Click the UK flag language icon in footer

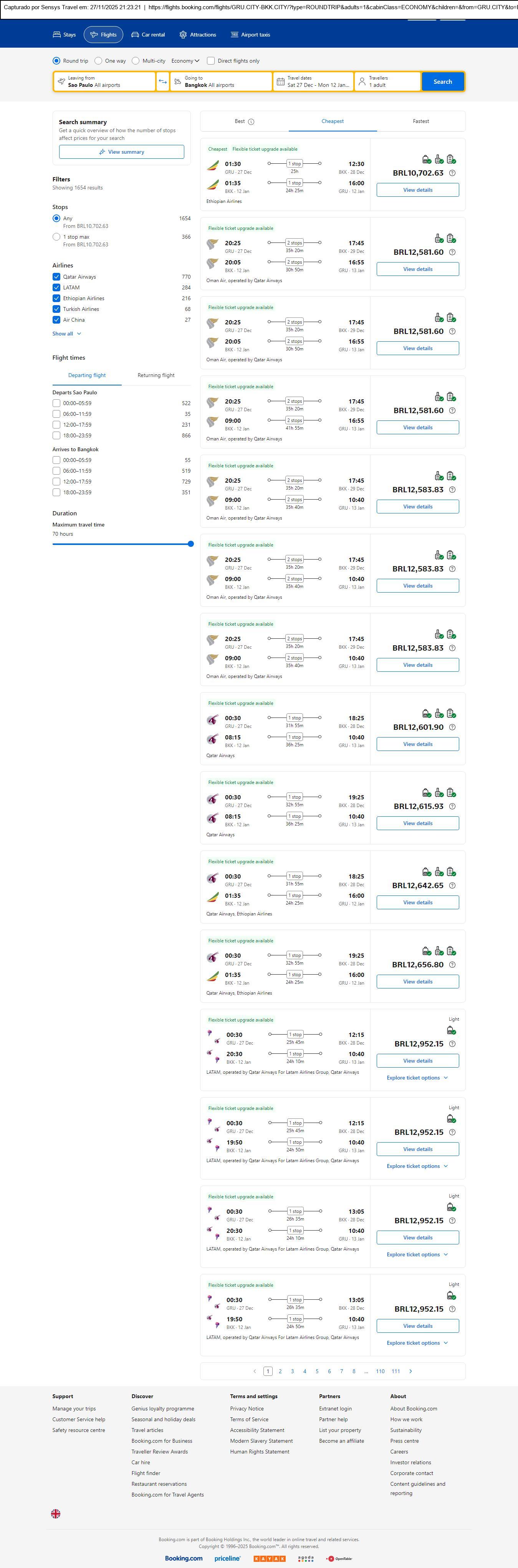point(55,1513)
